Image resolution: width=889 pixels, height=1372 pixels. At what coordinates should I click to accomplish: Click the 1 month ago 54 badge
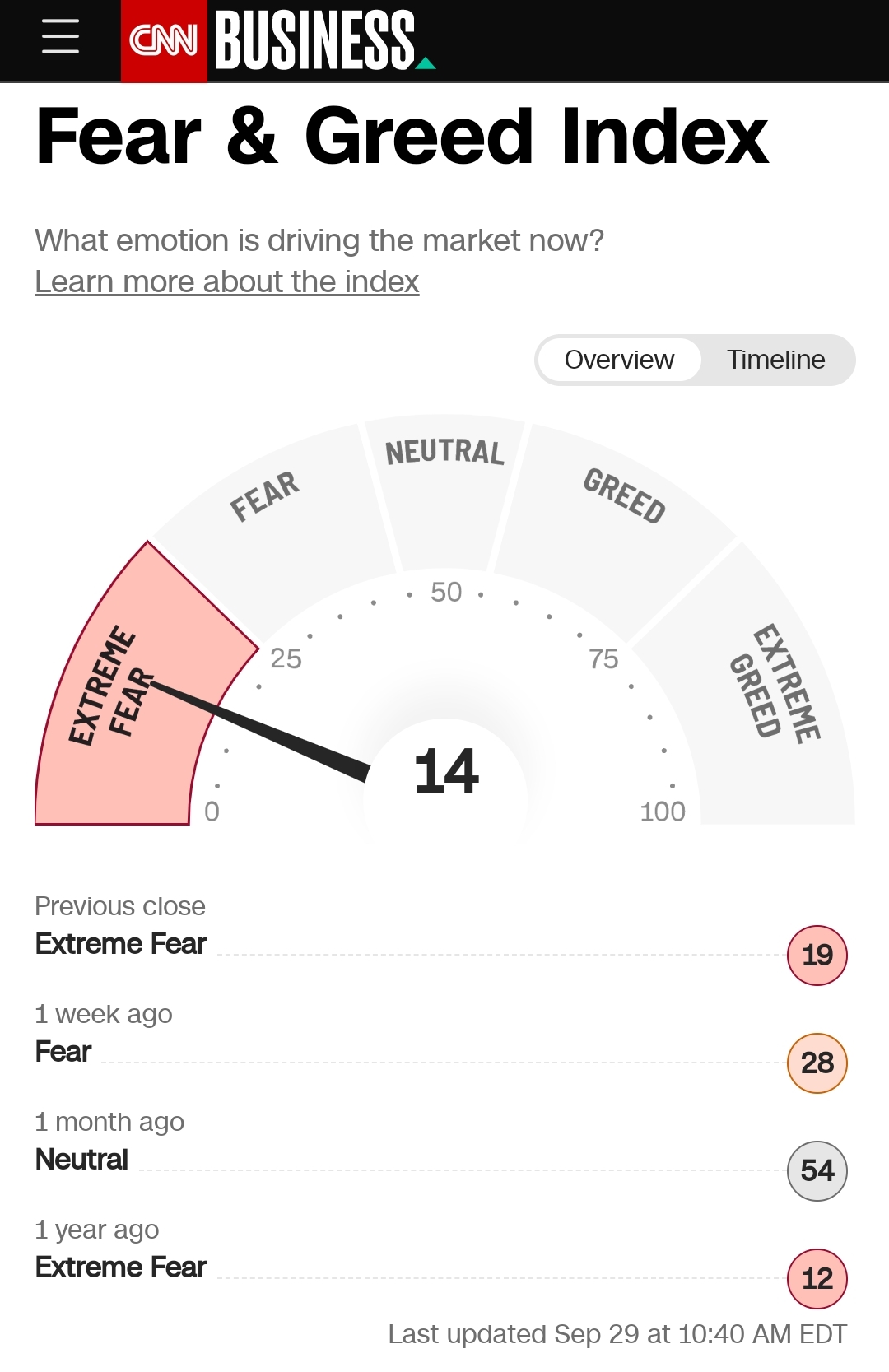point(817,1170)
